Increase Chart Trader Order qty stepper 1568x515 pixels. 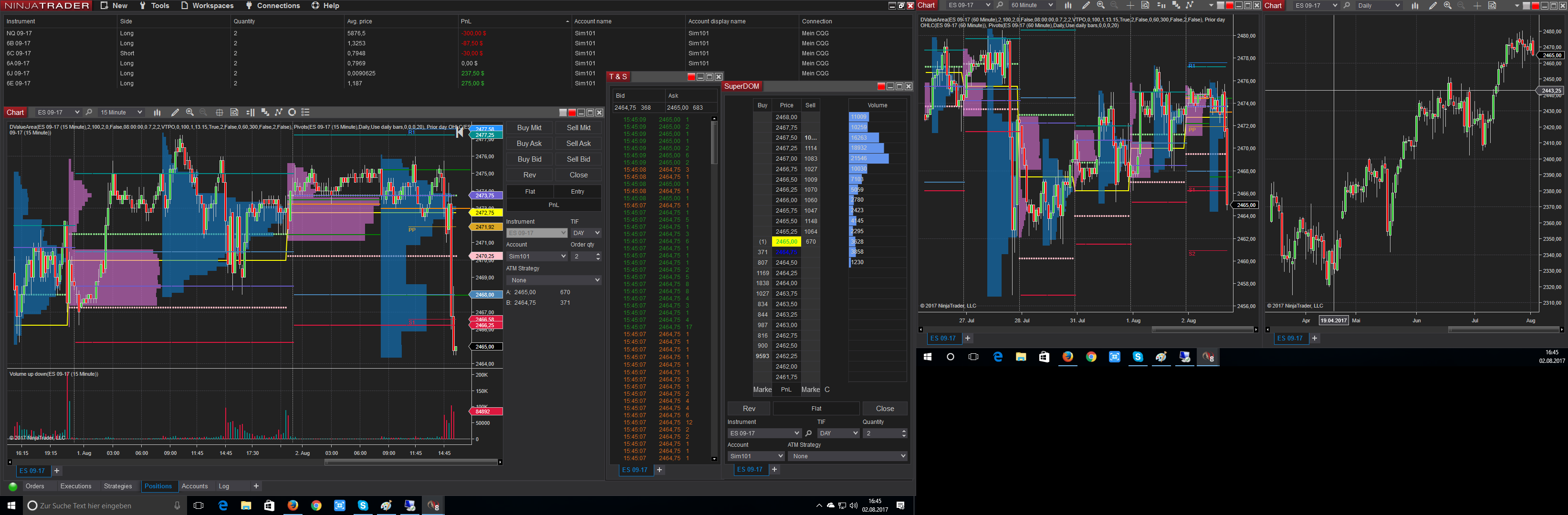(598, 254)
